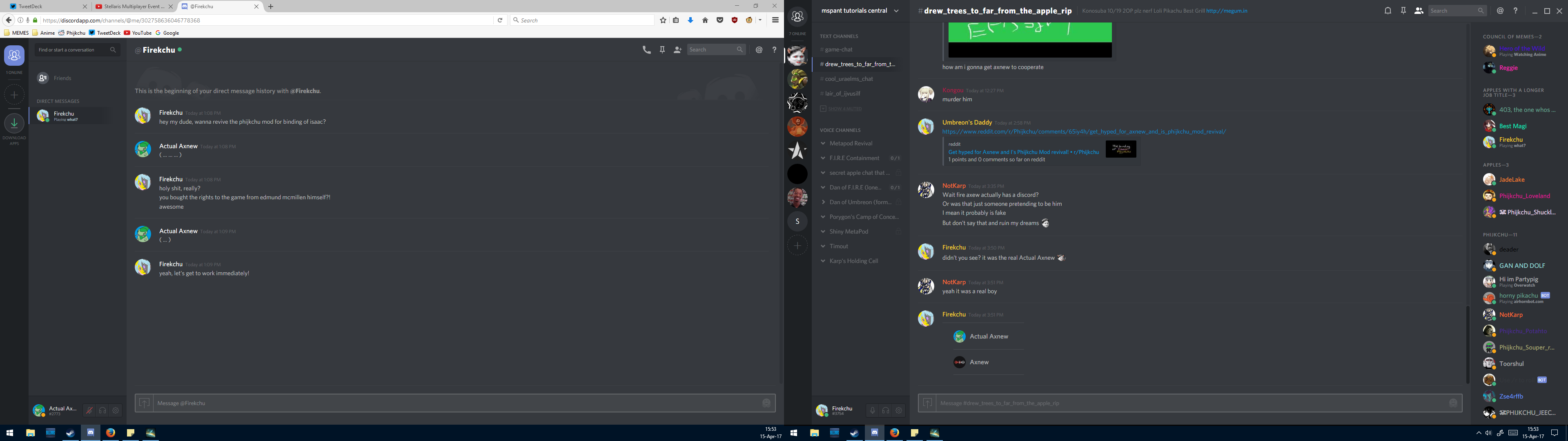Open the mspant tutorials central server dropdown
The height and width of the screenshot is (441, 1568).
896,11
